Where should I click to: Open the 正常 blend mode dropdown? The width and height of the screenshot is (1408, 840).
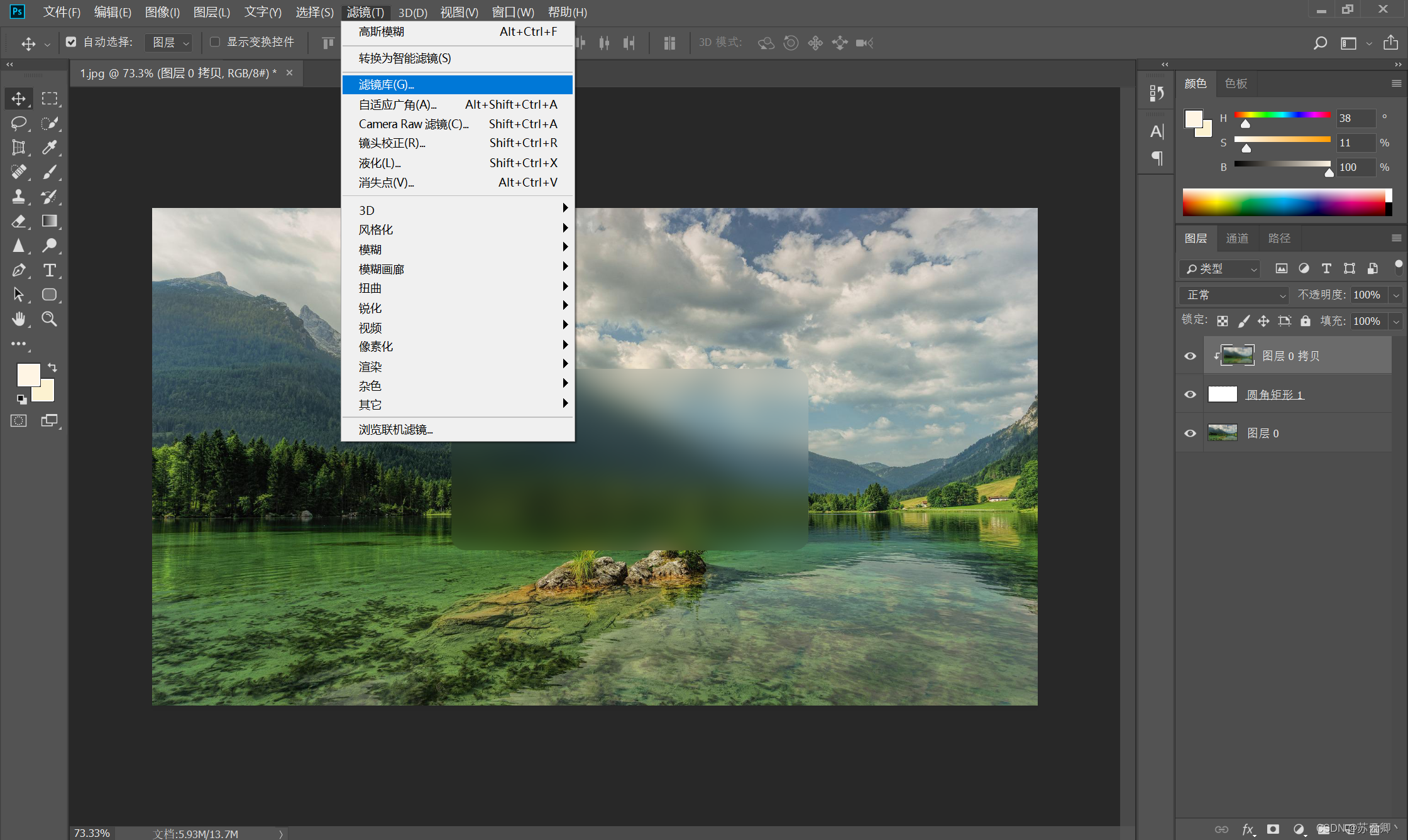pyautogui.click(x=1234, y=295)
